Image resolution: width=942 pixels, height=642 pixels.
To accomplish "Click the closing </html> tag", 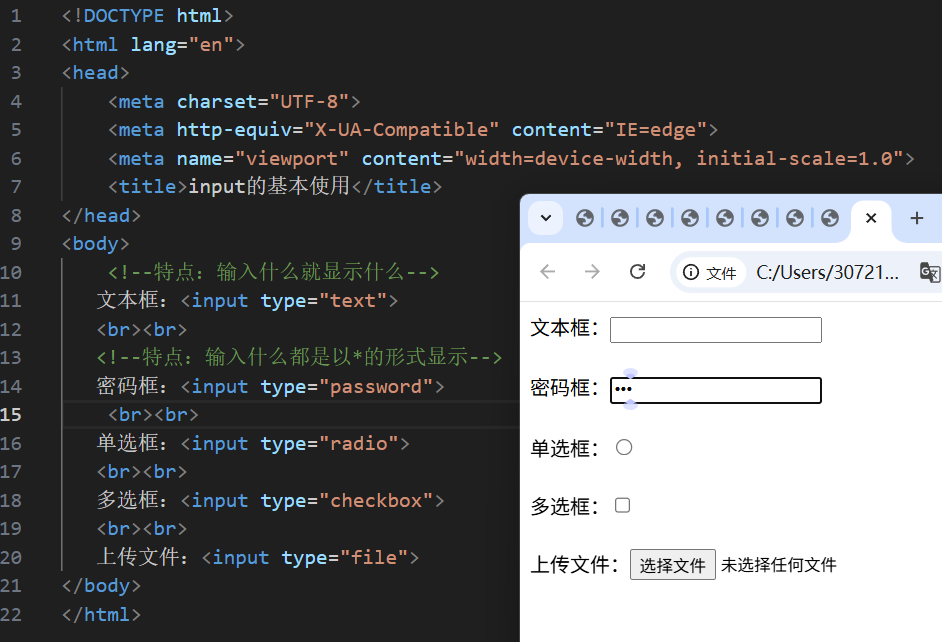I will tap(101, 614).
